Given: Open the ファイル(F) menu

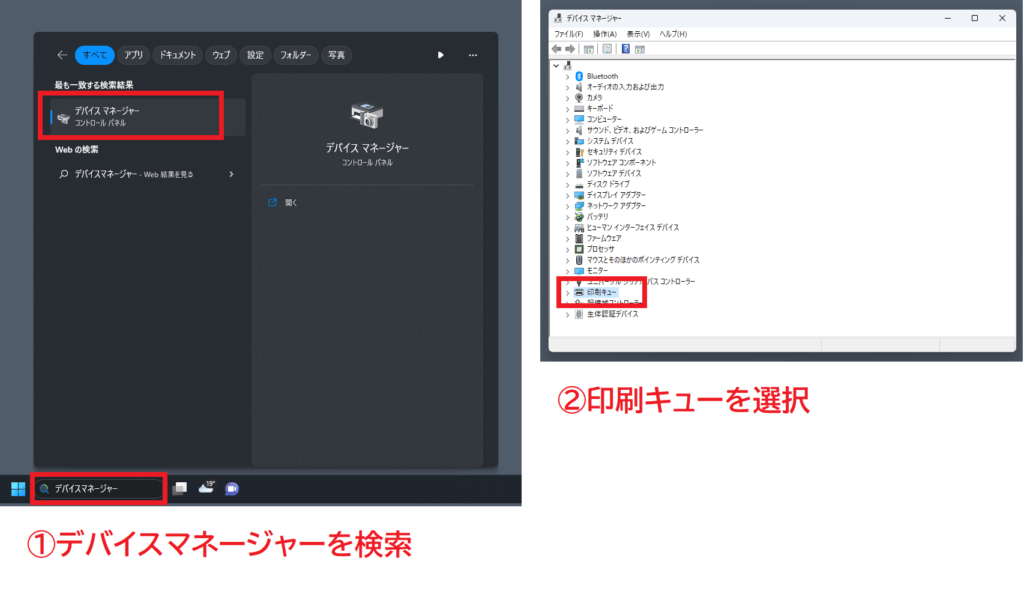Looking at the screenshot, I should (568, 34).
